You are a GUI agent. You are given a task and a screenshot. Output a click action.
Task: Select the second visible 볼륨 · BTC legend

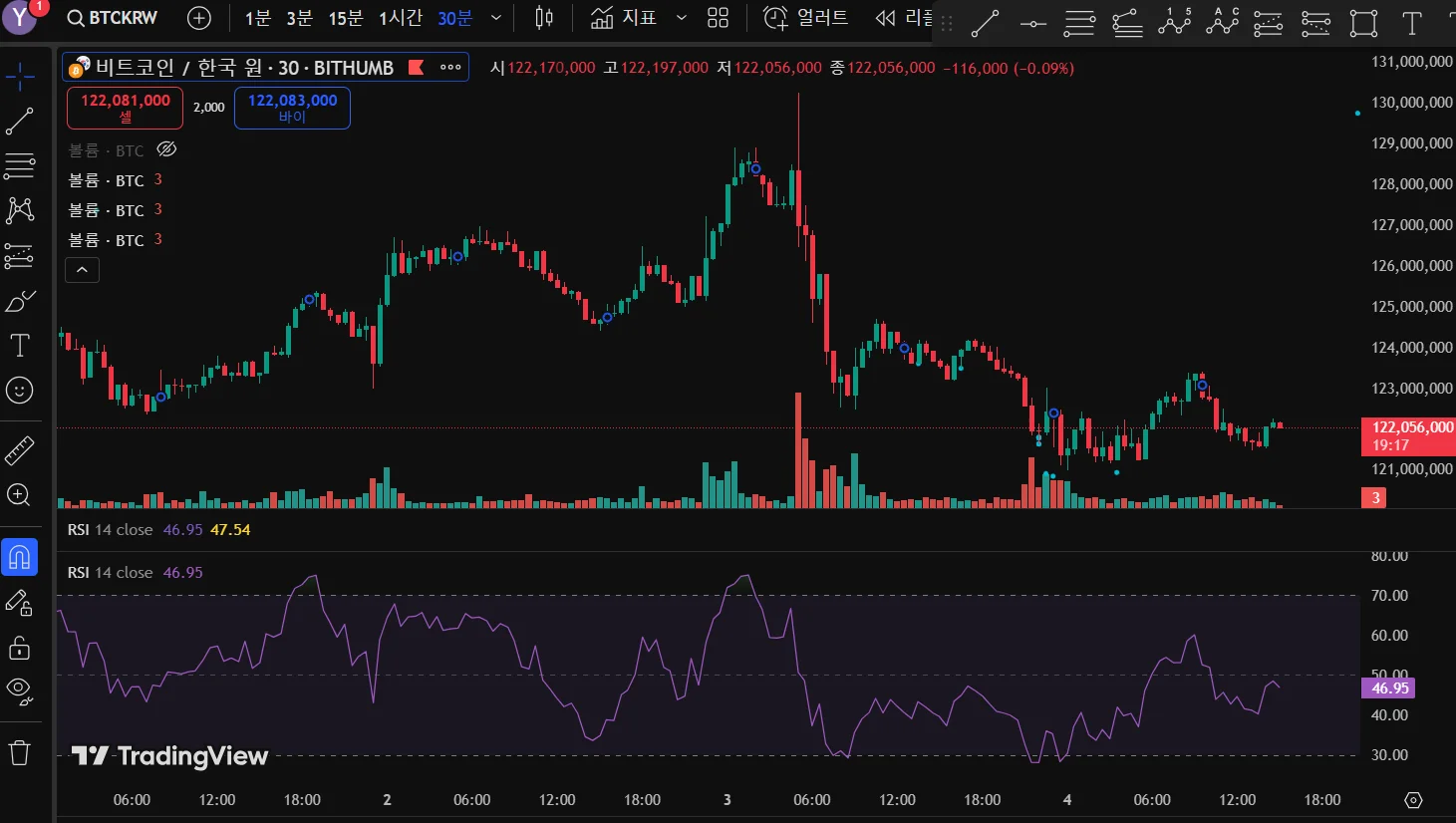click(x=107, y=210)
